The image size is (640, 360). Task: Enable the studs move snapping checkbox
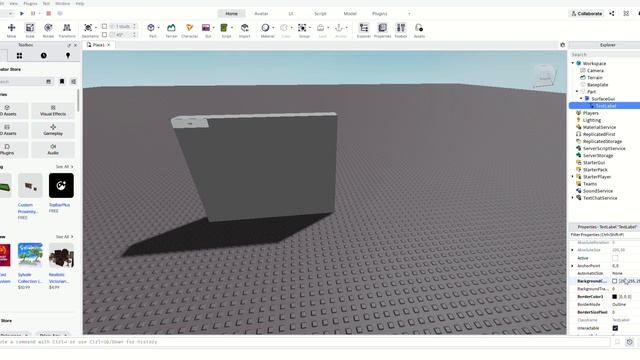[x=104, y=26]
